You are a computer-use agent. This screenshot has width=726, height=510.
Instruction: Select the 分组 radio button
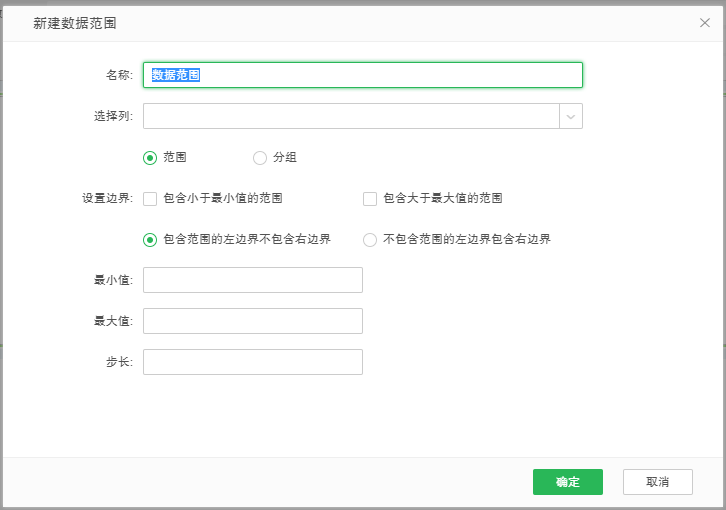(x=260, y=157)
